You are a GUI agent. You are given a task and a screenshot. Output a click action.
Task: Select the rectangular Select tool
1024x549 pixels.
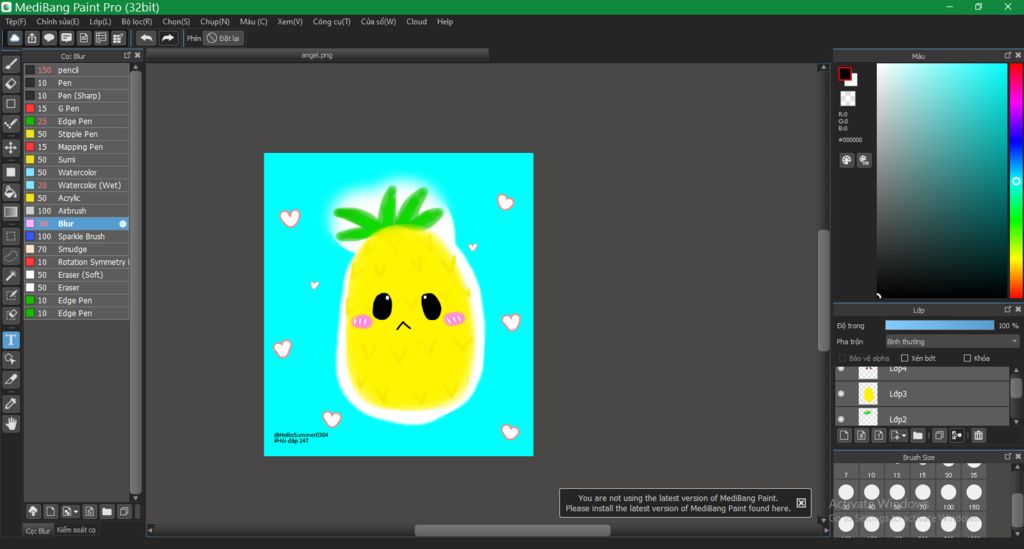tap(11, 236)
